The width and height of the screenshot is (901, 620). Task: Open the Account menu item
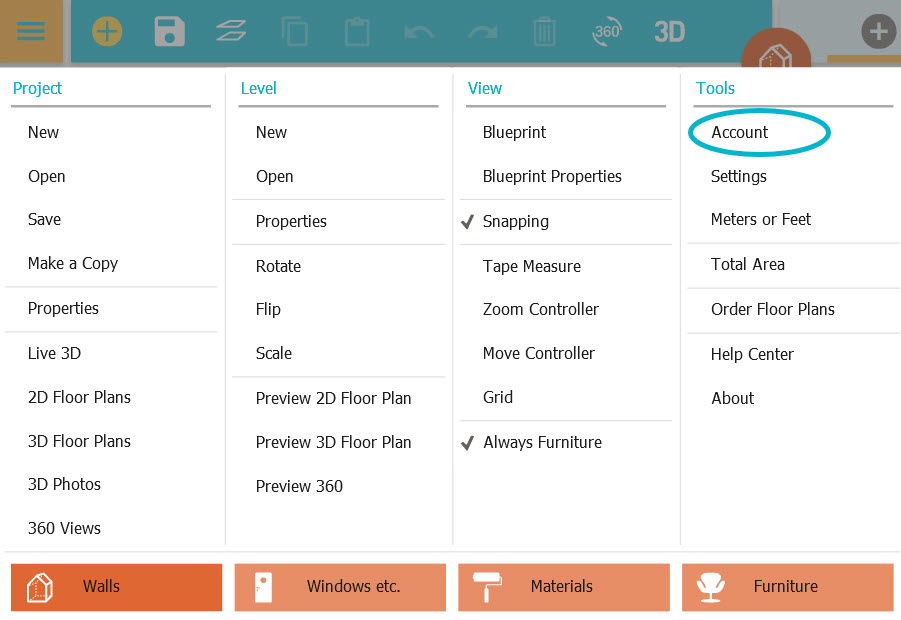click(x=739, y=132)
